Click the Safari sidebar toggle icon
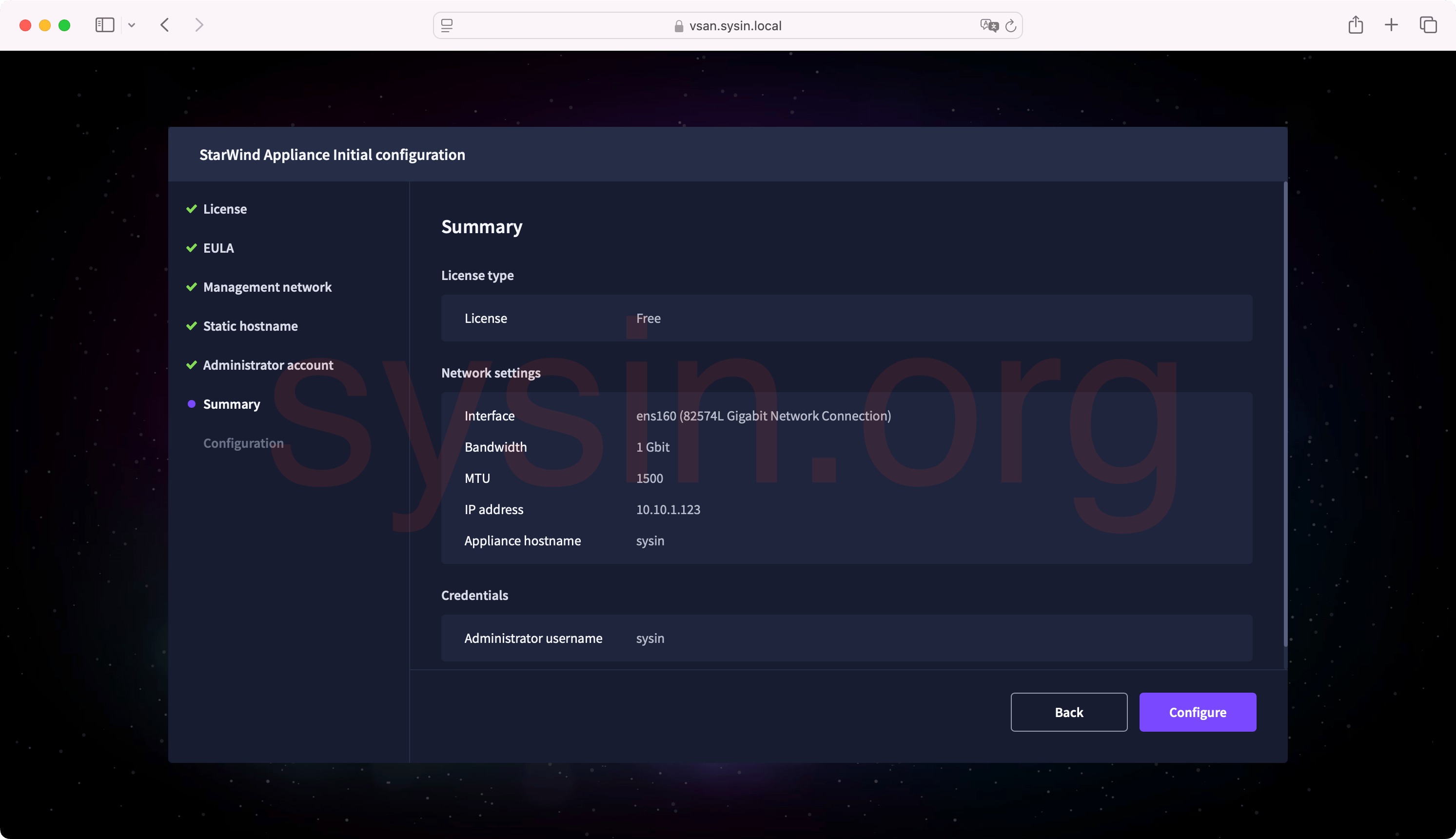This screenshot has width=1456, height=839. click(104, 25)
